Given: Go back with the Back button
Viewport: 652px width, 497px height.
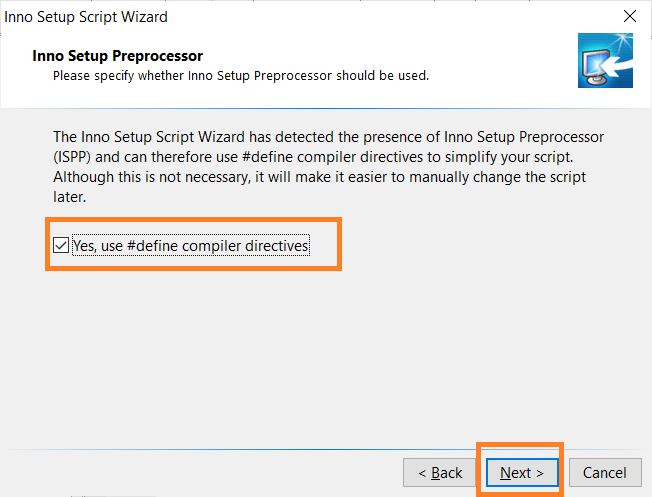Looking at the screenshot, I should tap(439, 473).
